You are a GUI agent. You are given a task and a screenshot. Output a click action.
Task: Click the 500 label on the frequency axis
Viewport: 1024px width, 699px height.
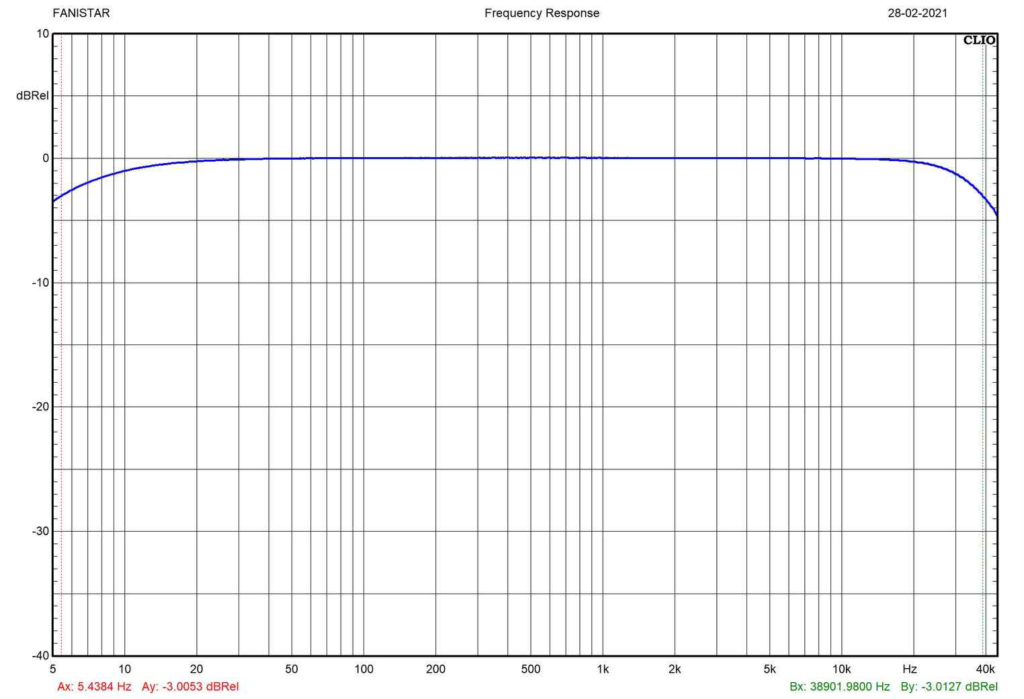pos(530,669)
